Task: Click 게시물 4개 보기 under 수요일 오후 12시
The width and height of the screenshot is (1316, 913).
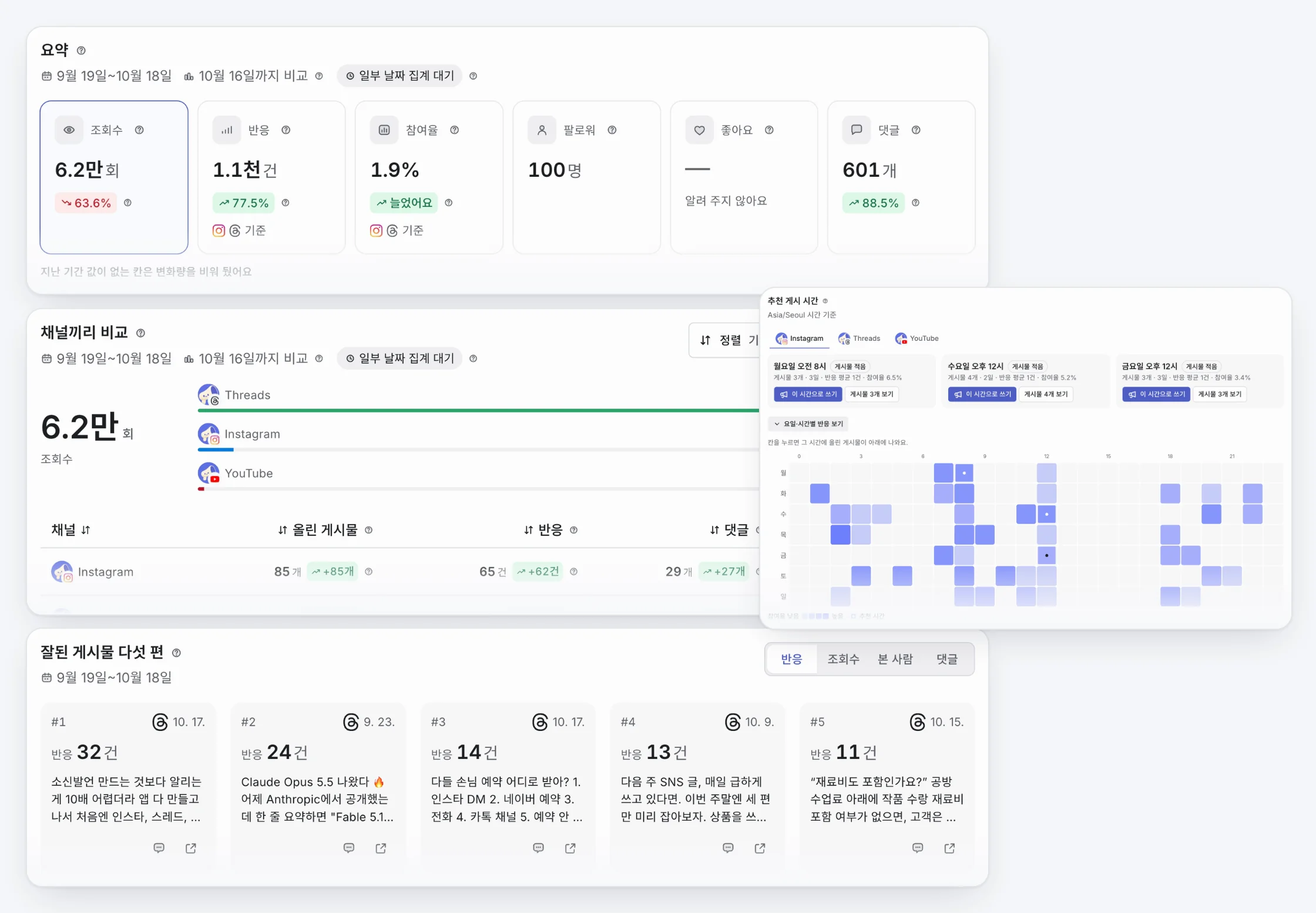Action: click(x=1046, y=394)
